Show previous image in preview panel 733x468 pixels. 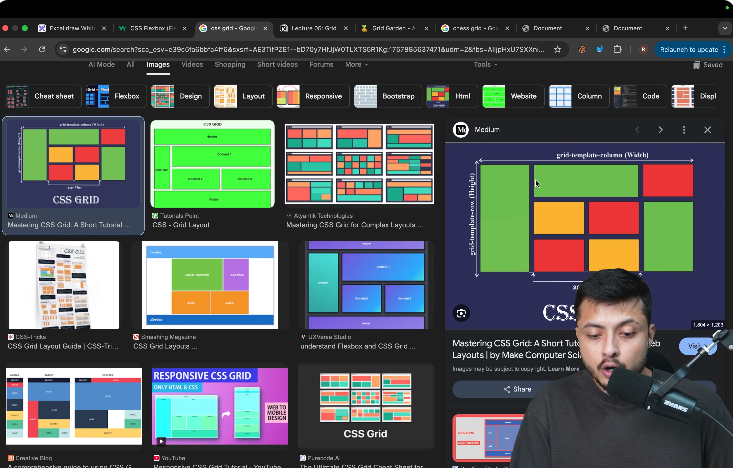tap(637, 130)
